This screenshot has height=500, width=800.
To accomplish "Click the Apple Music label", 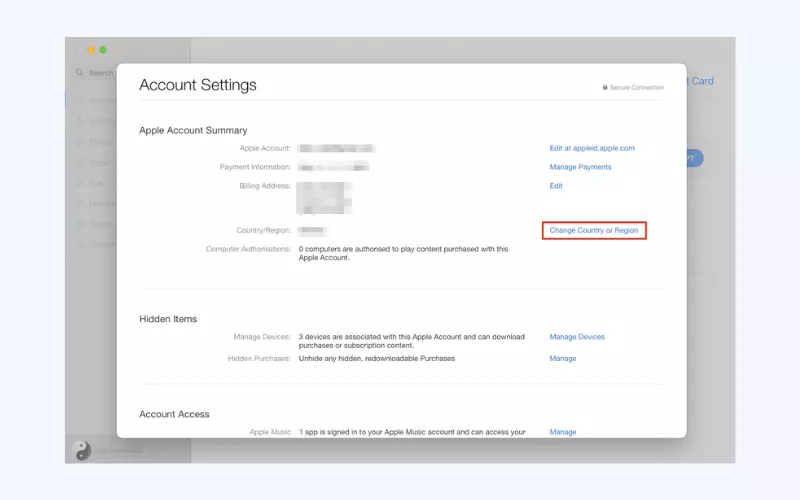I will [270, 432].
